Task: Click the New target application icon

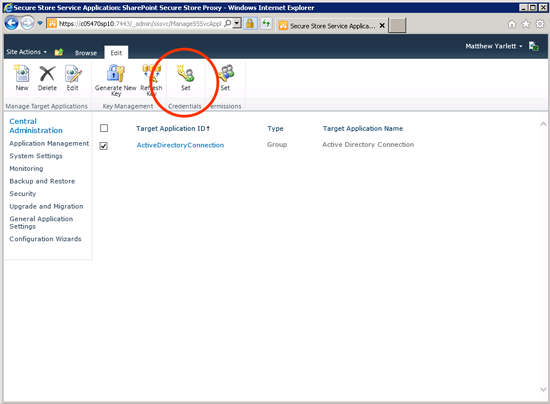Action: (x=22, y=74)
